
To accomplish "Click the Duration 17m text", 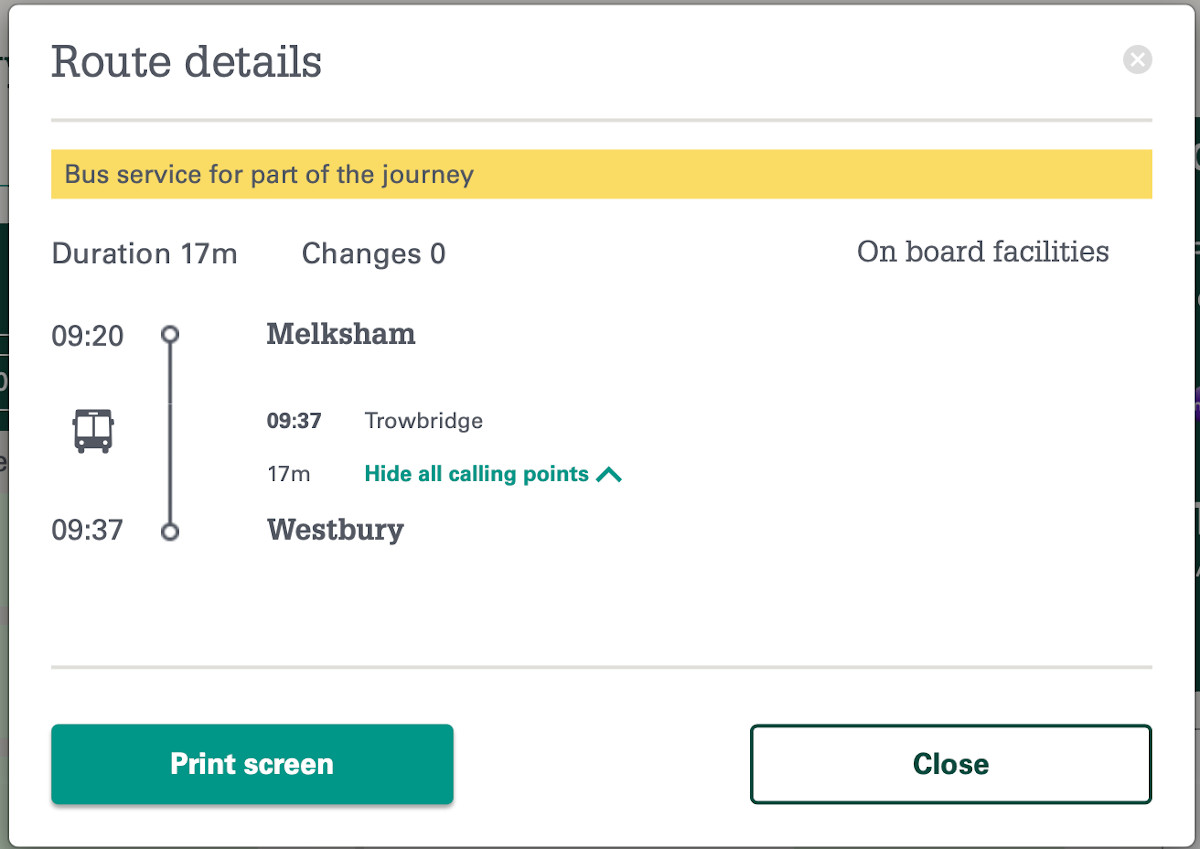I will pyautogui.click(x=145, y=254).
